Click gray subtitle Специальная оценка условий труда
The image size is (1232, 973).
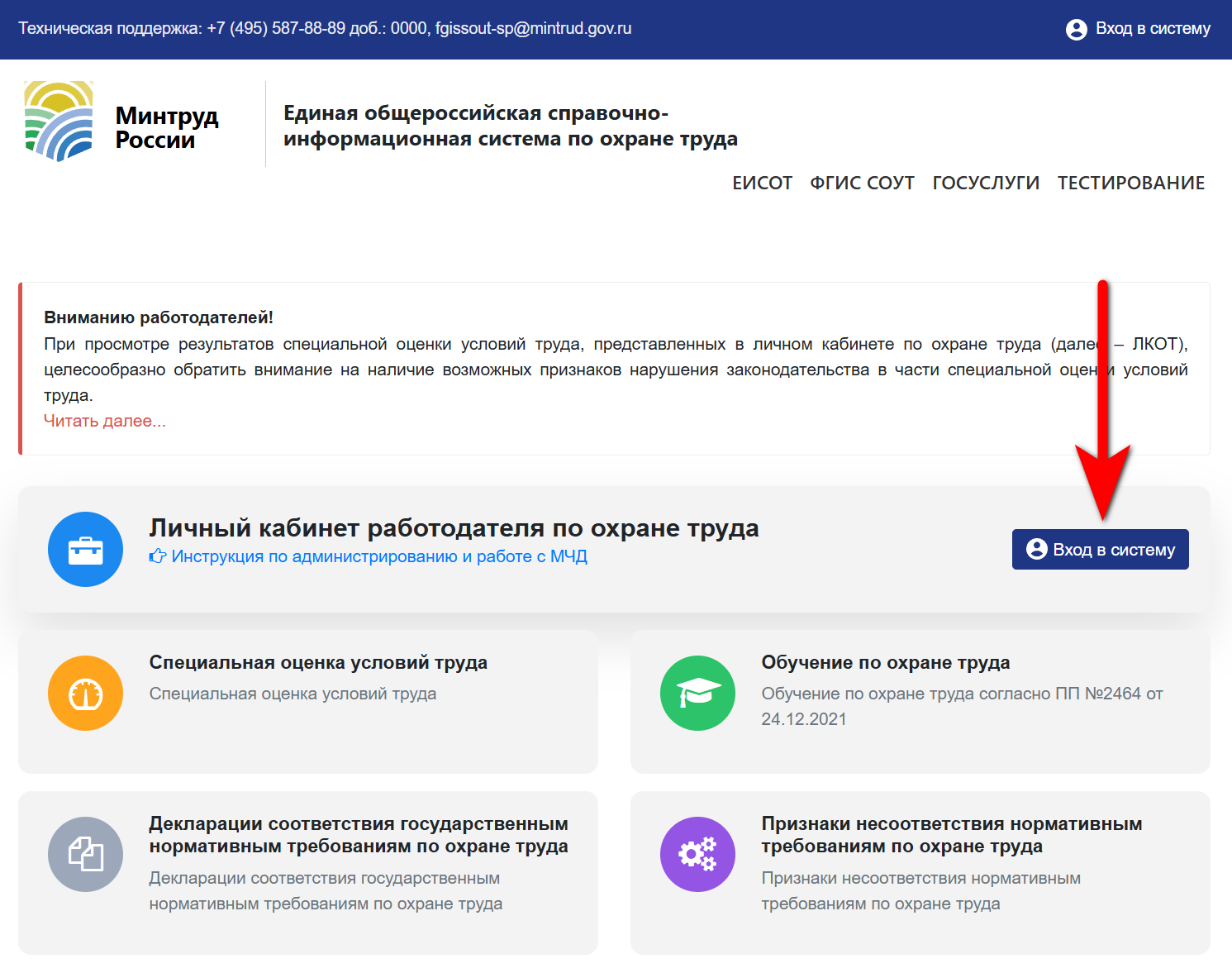pyautogui.click(x=293, y=694)
